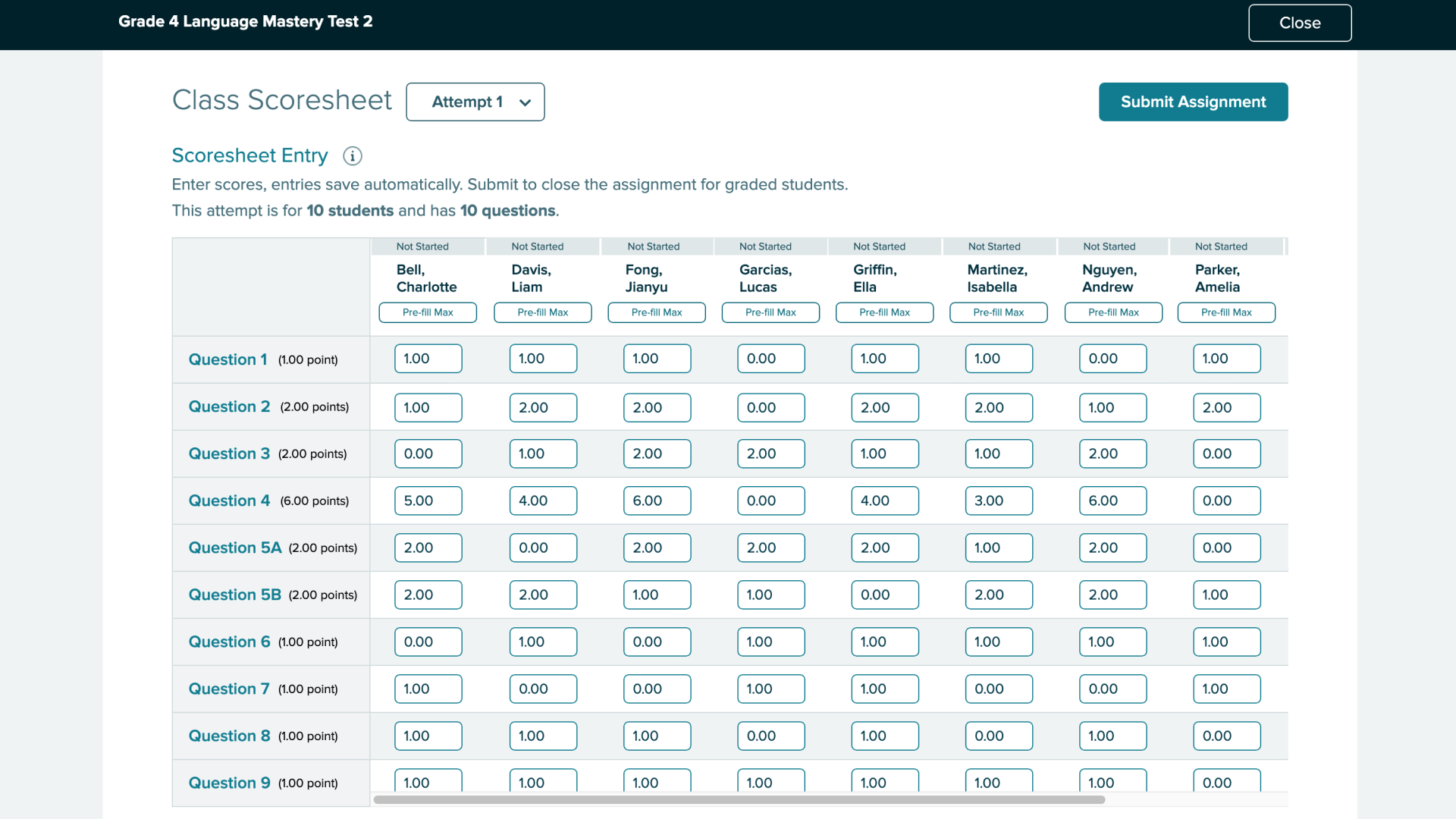Select Nguyen's Question 6 score entry

click(x=1112, y=642)
